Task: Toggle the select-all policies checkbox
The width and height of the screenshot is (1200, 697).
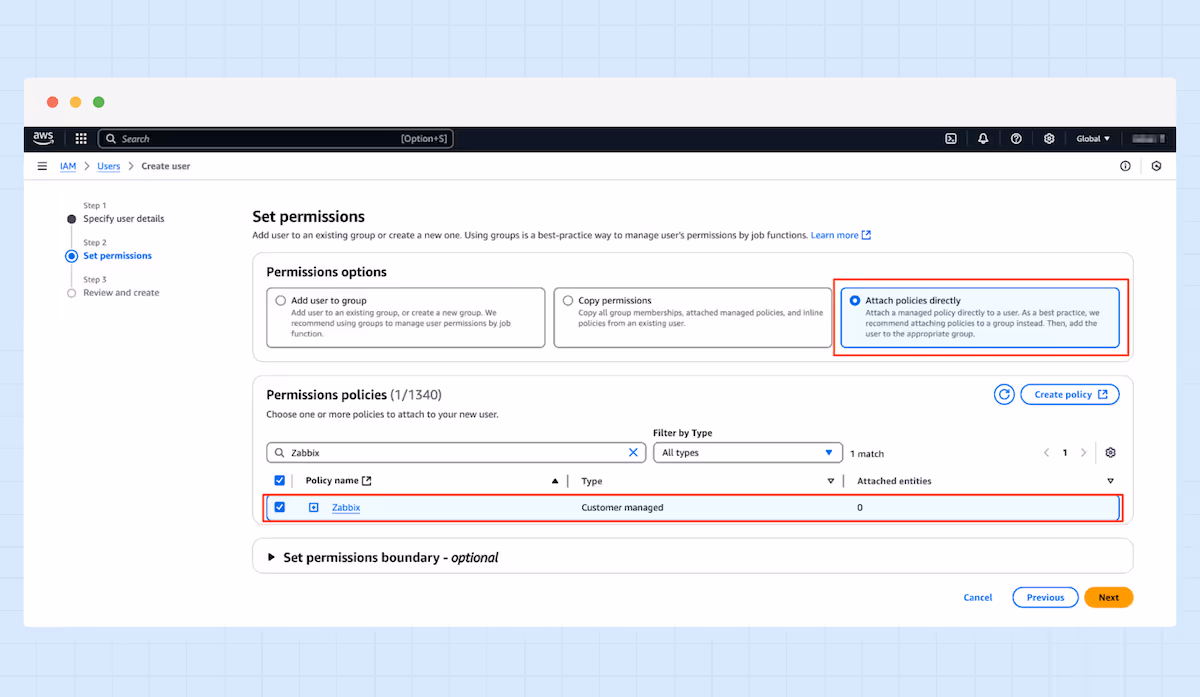Action: [280, 481]
